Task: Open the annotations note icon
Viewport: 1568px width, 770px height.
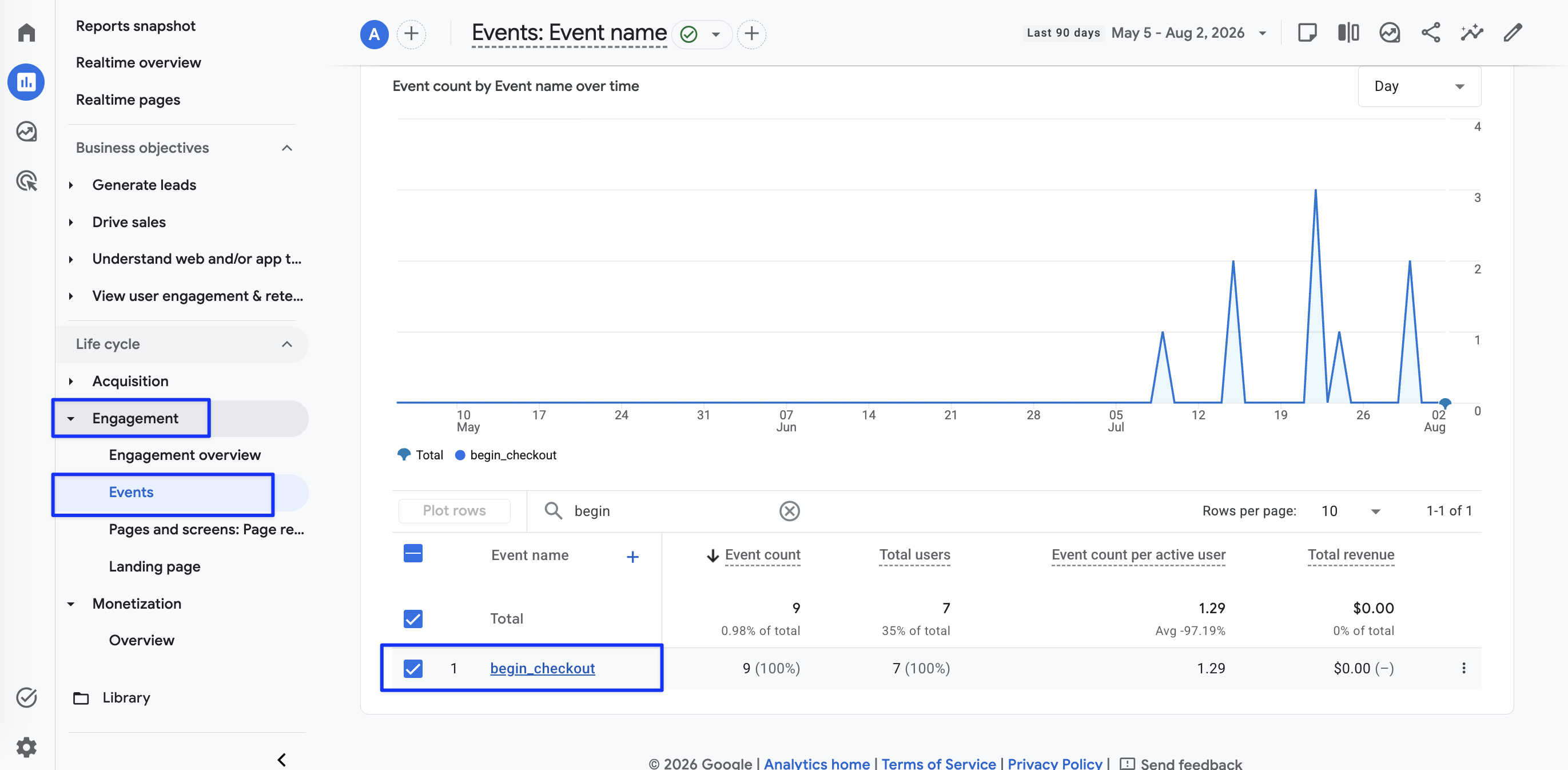Action: click(x=1307, y=32)
